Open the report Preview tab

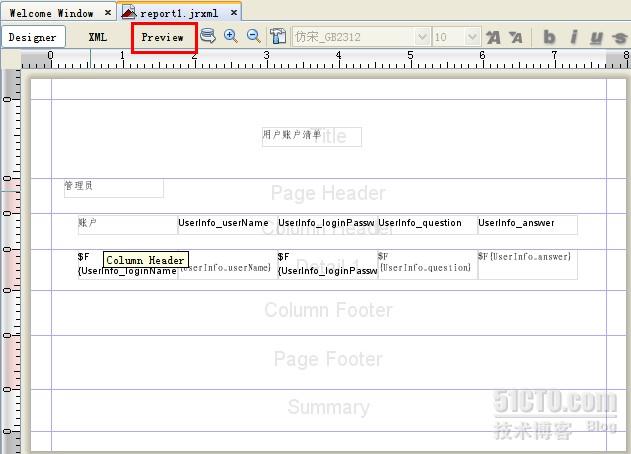tap(163, 37)
